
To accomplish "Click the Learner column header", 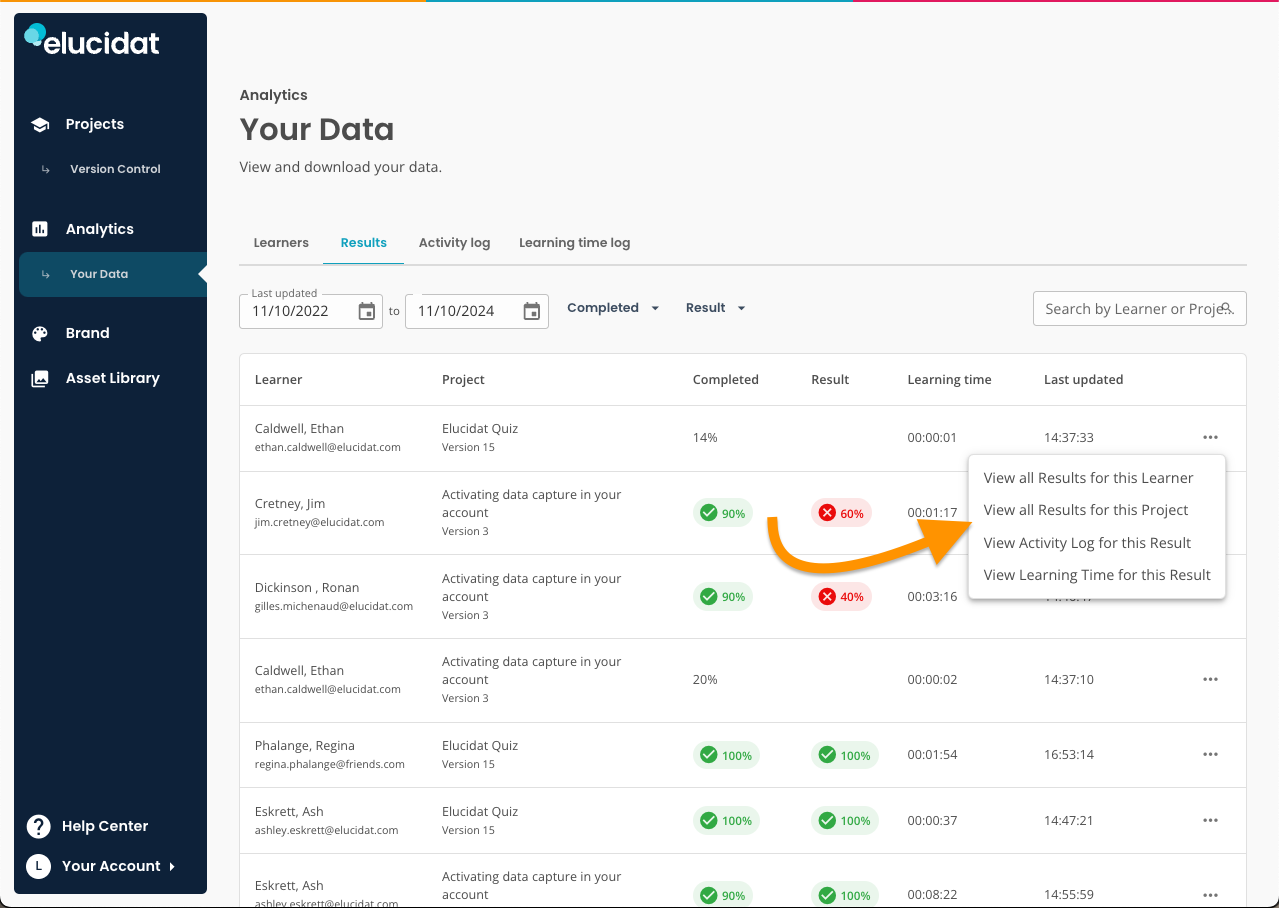I will click(x=278, y=380).
